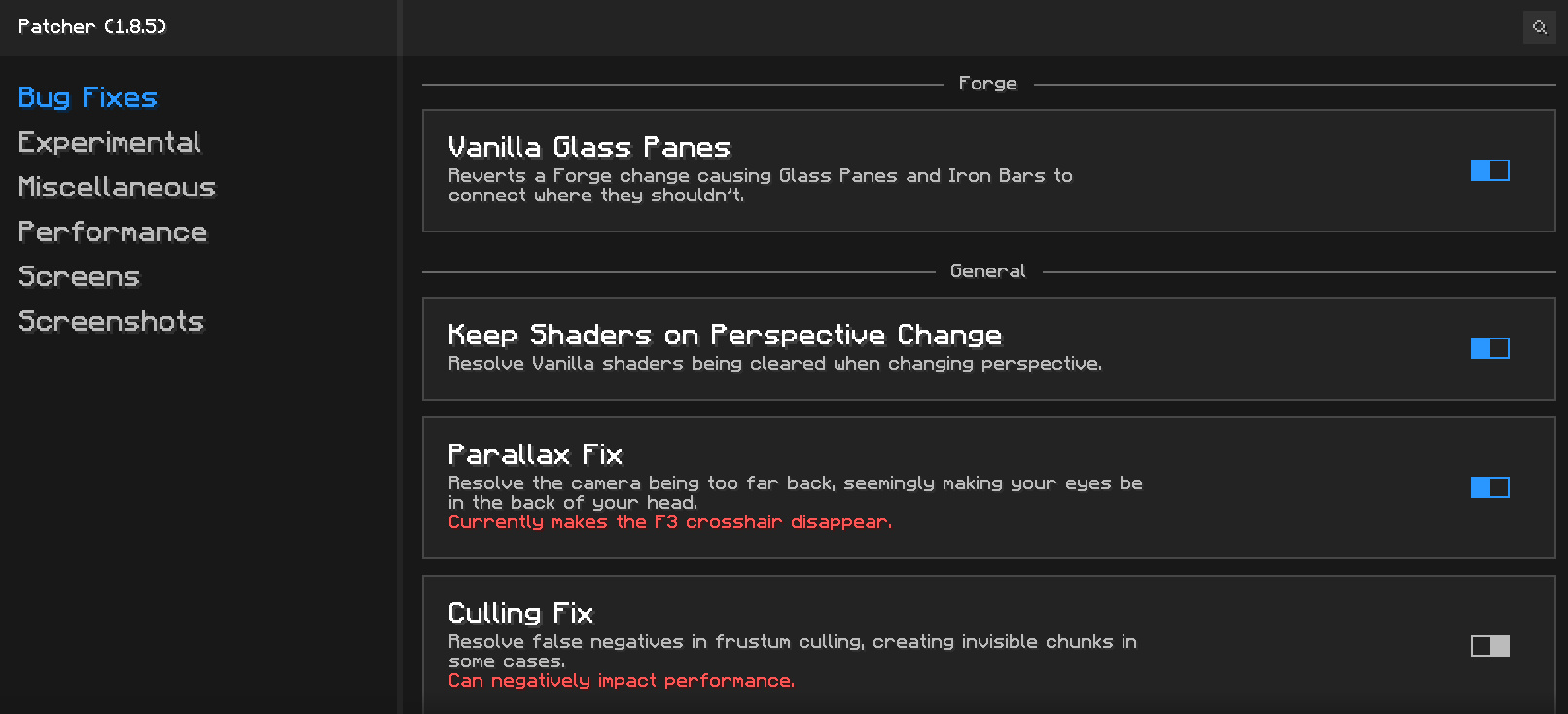Viewport: 1568px width, 714px height.
Task: Open the Bug Fixes category
Action: click(x=88, y=97)
